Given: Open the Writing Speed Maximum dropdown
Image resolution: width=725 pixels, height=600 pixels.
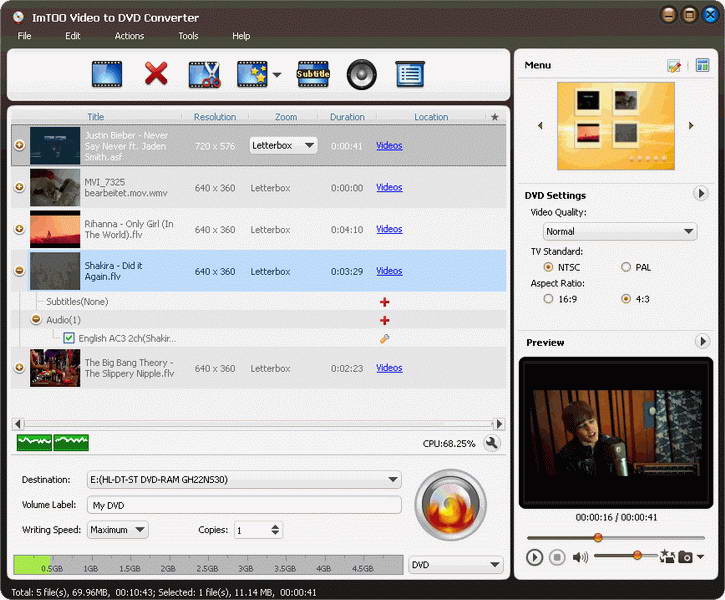Looking at the screenshot, I should (117, 530).
